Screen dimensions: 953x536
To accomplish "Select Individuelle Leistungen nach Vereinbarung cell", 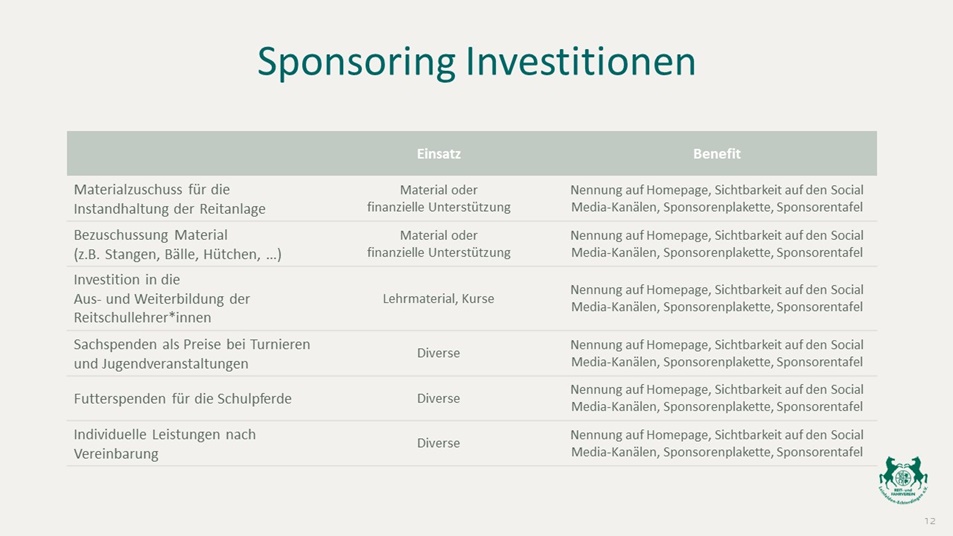I will 165,444.
